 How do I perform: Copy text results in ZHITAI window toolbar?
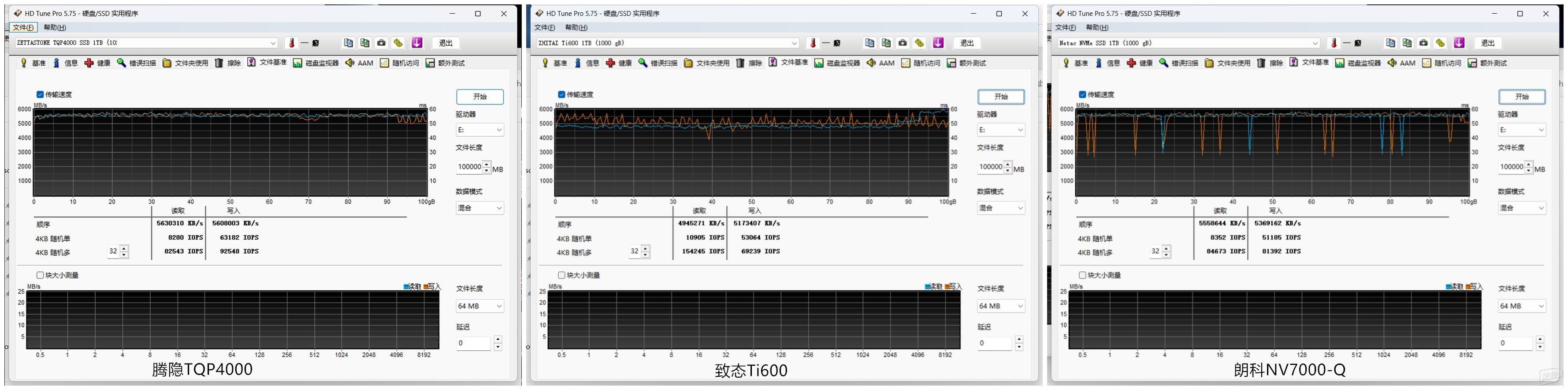point(869,43)
